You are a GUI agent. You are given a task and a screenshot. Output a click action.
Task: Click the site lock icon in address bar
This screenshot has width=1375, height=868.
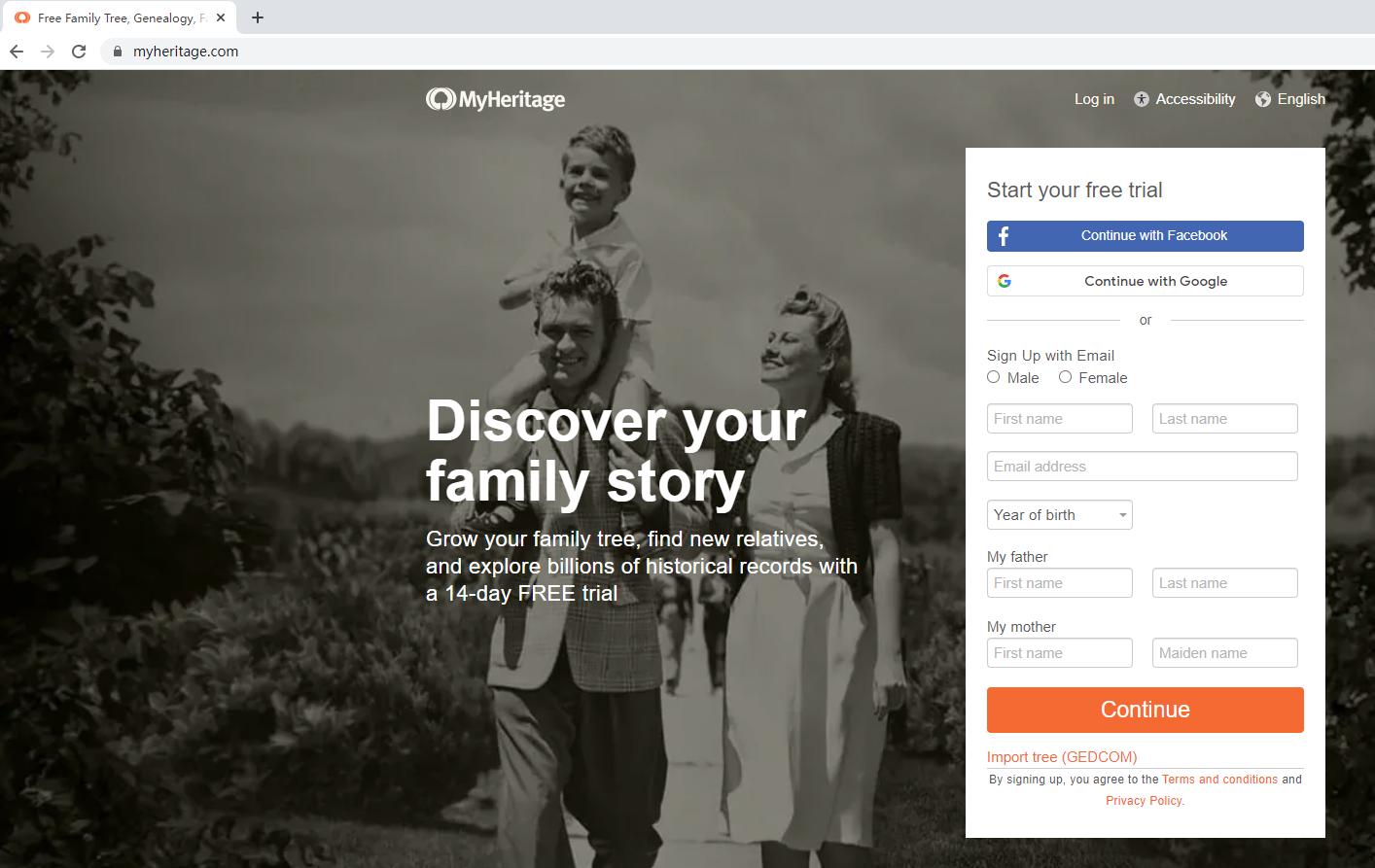(x=118, y=52)
